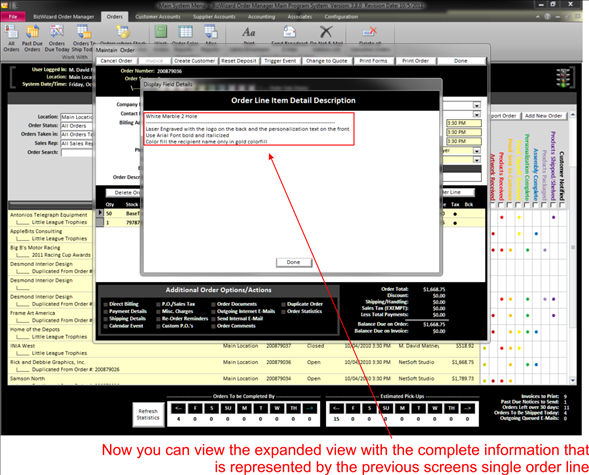Image resolution: width=589 pixels, height=475 pixels.
Task: Expand the lowest yellow dropdown arrow in Maintain Order
Action: coord(477,160)
